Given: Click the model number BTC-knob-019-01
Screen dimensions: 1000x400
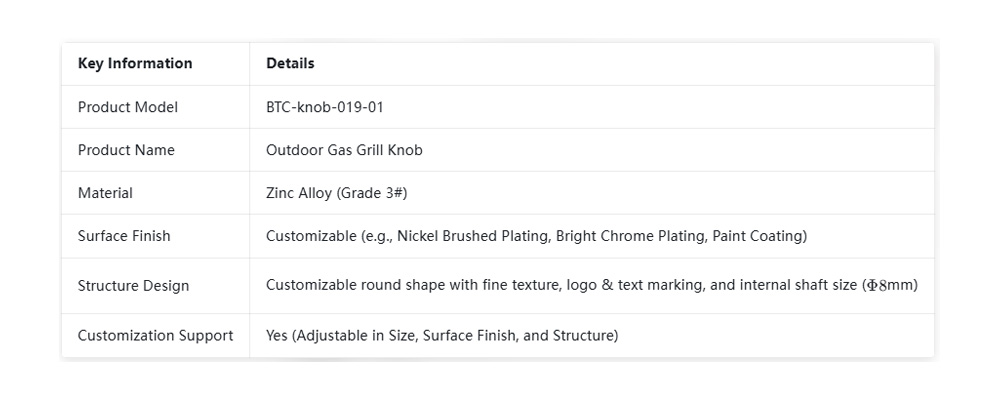Looking at the screenshot, I should pos(324,107).
